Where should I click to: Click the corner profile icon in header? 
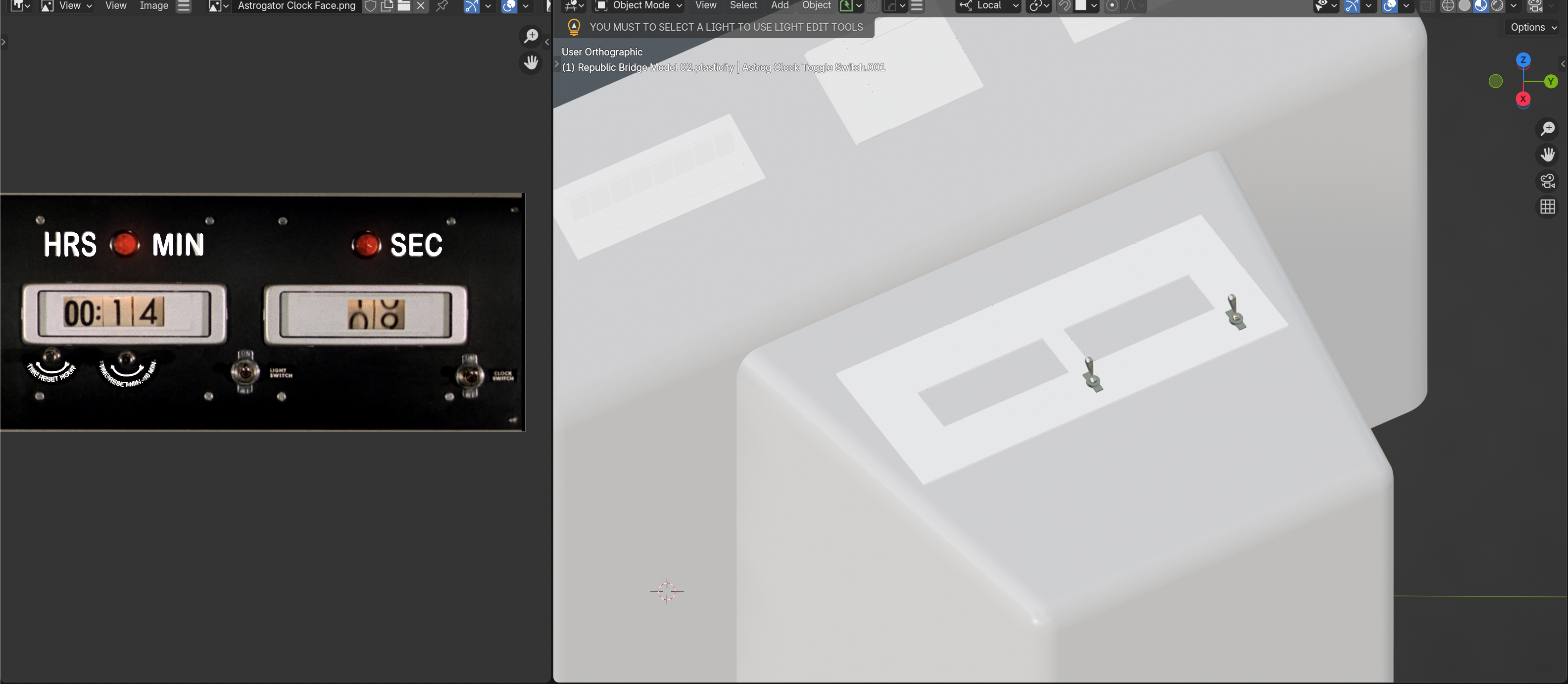[x=890, y=5]
